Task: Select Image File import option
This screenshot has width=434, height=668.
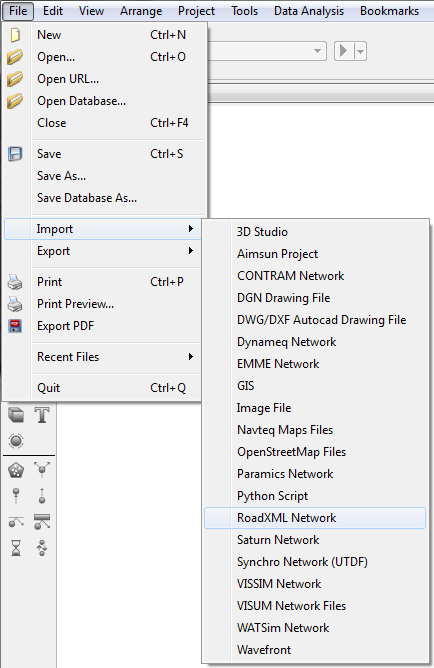Action: (315, 408)
